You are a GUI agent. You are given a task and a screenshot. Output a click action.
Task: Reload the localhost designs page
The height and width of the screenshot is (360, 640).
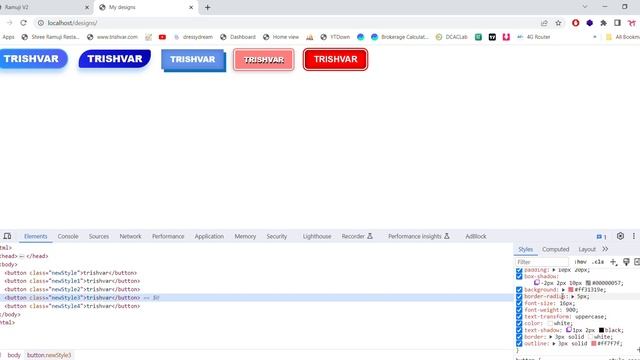[23, 23]
